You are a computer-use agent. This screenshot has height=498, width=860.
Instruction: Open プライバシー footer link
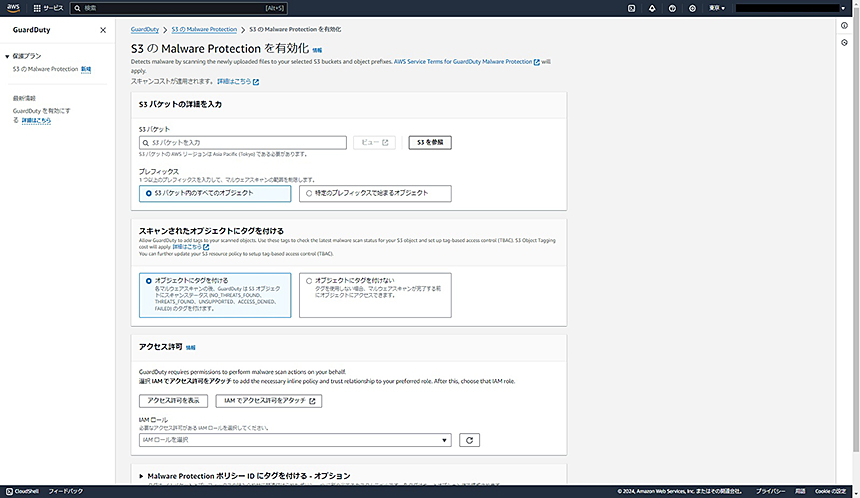click(771, 491)
